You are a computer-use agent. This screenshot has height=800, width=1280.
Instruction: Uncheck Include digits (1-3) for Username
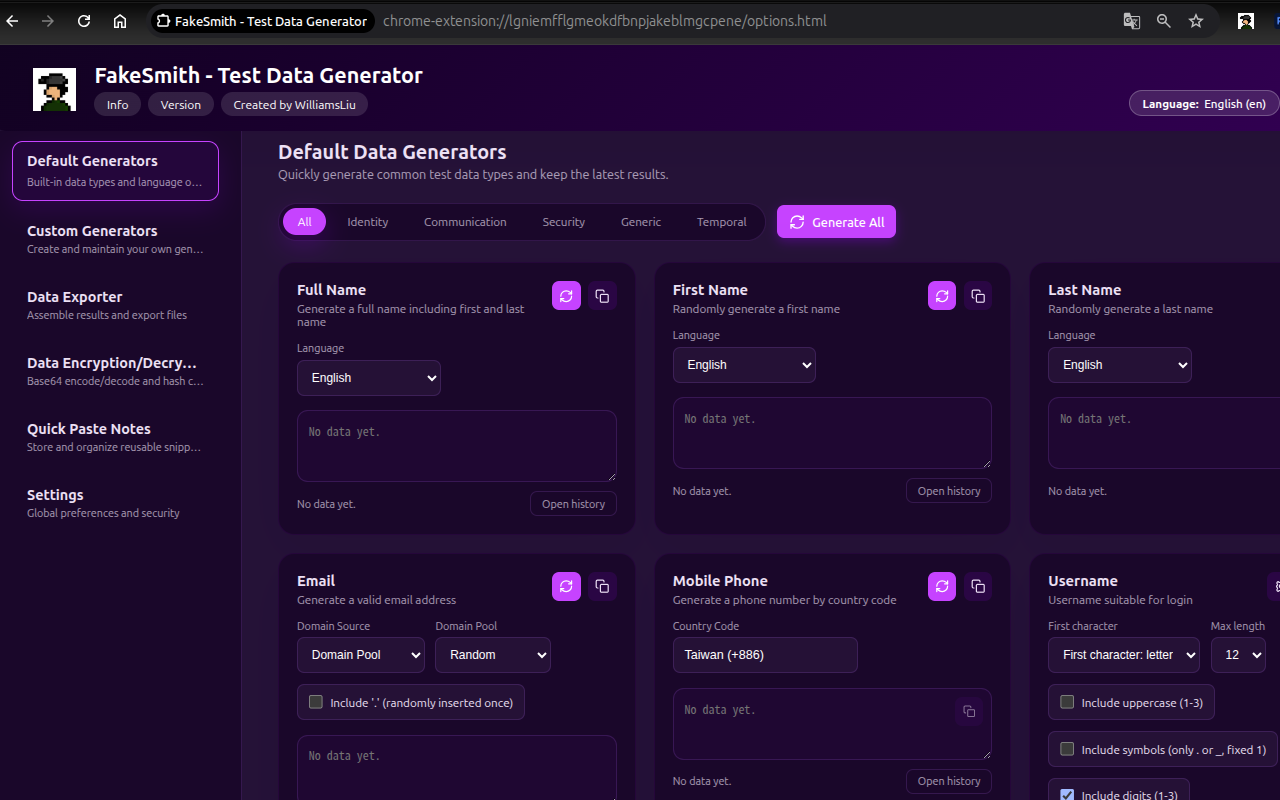(1067, 795)
